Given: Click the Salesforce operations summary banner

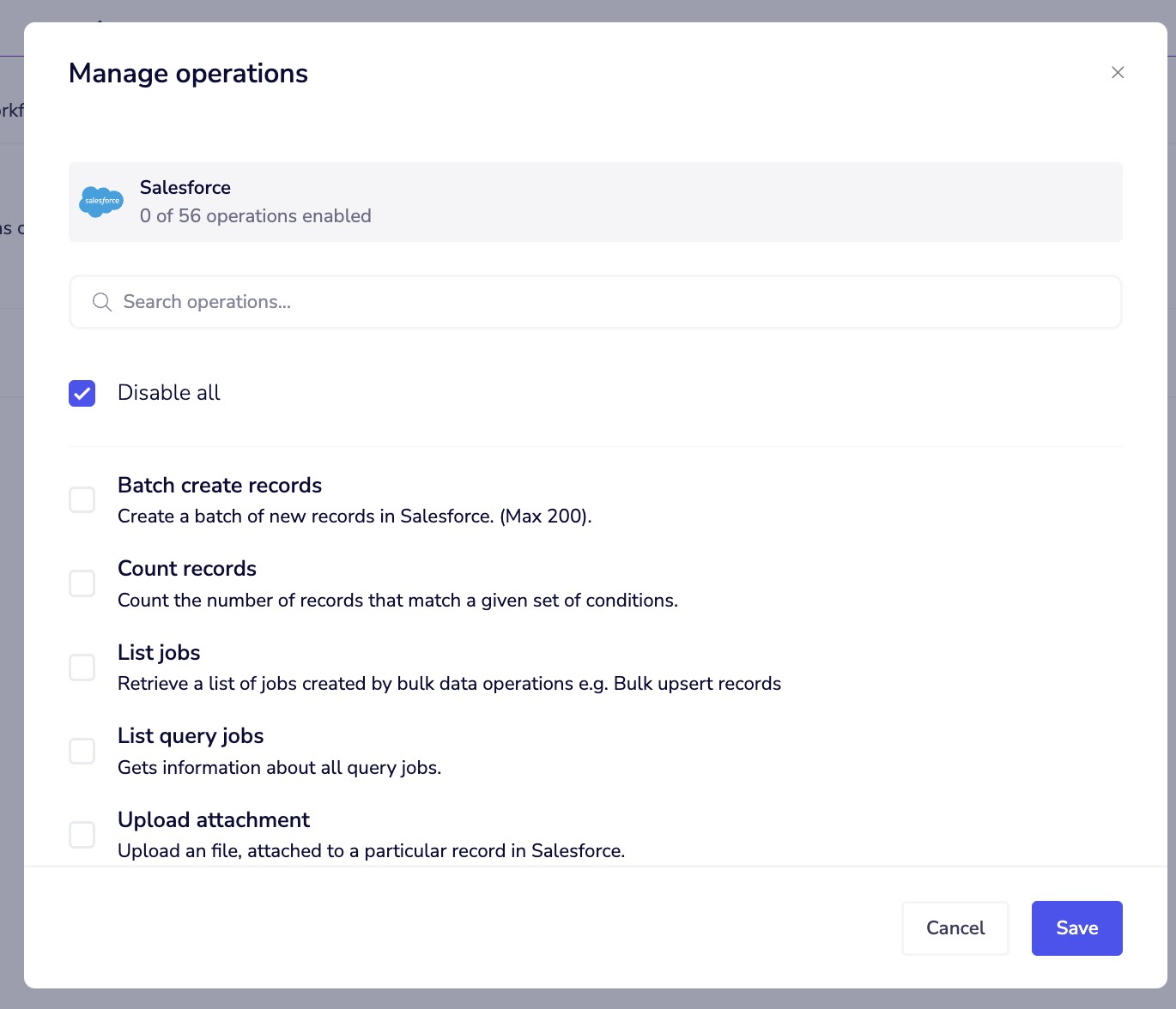Looking at the screenshot, I should point(596,202).
